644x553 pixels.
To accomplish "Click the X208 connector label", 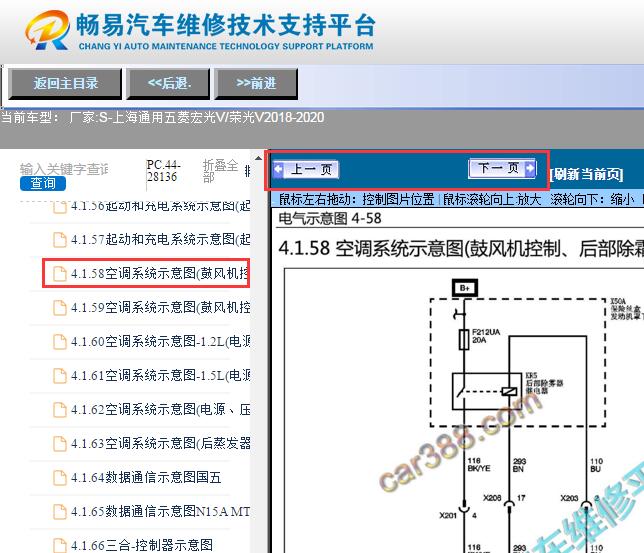I will 492,498.
